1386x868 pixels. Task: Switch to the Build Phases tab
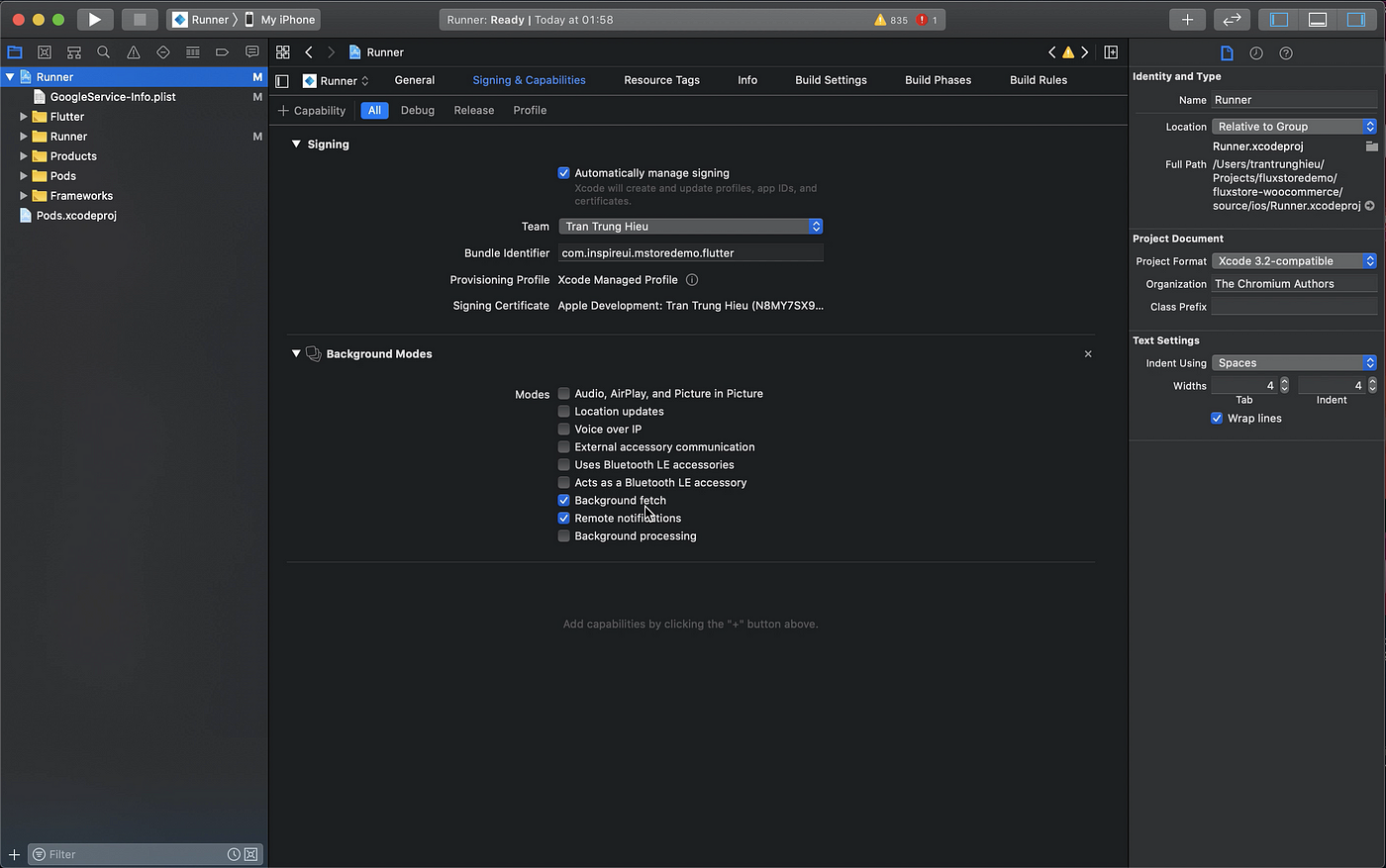tap(938, 80)
